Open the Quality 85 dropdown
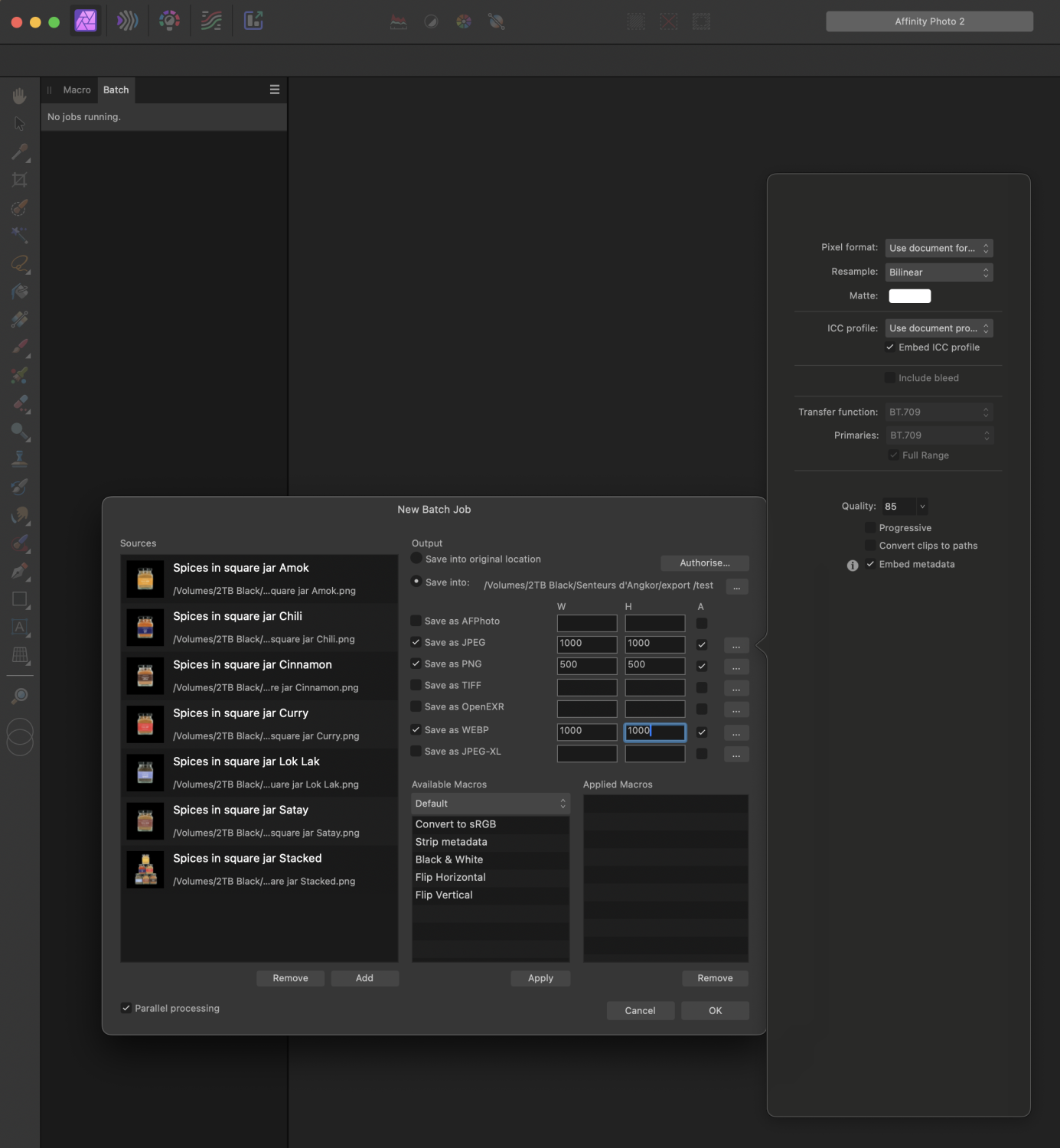This screenshot has height=1148, width=1060. pyautogui.click(x=921, y=507)
